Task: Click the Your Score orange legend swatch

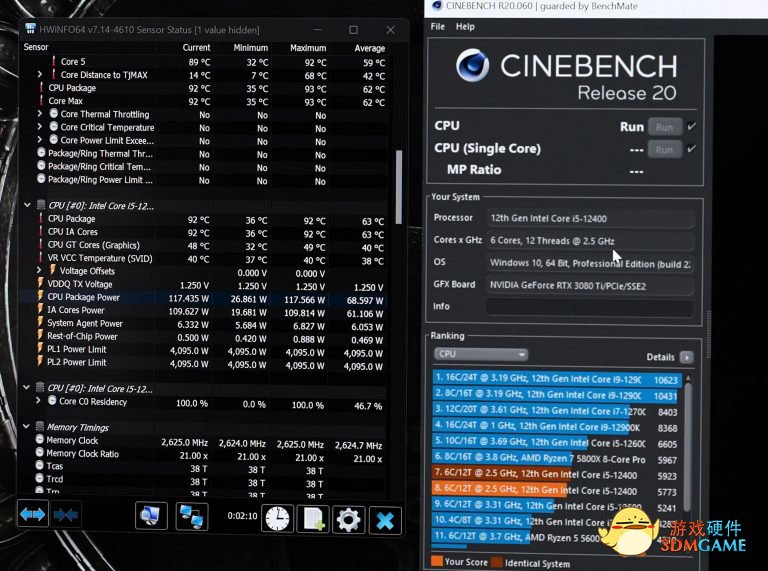Action: click(x=436, y=561)
